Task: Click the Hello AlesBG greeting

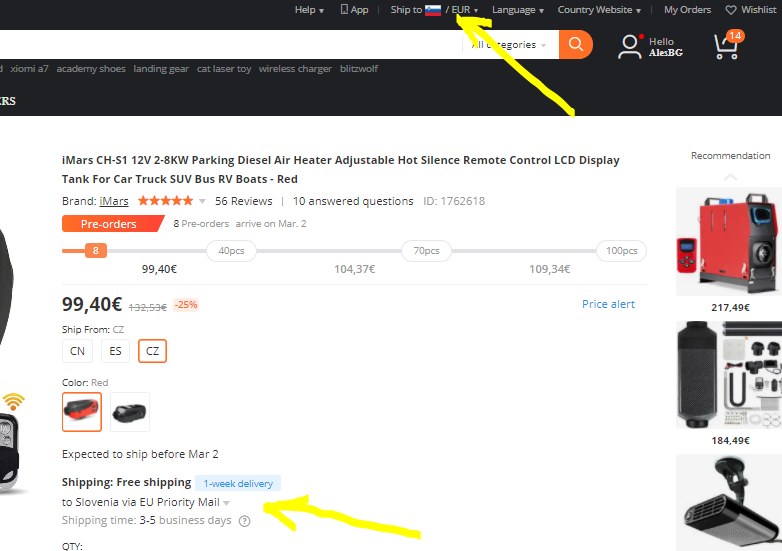Action: click(x=666, y=47)
